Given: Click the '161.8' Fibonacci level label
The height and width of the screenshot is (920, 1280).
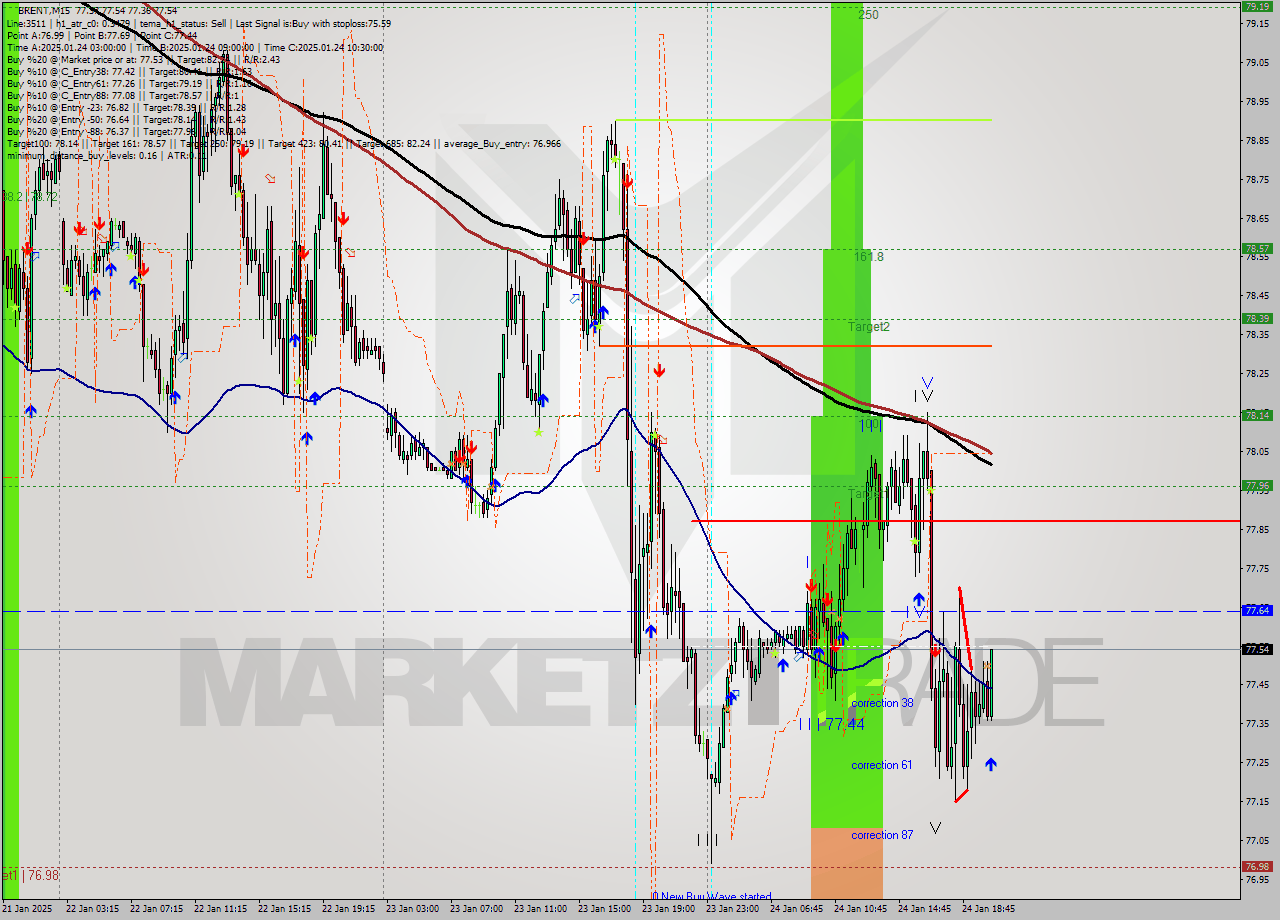Looking at the screenshot, I should pos(868,256).
